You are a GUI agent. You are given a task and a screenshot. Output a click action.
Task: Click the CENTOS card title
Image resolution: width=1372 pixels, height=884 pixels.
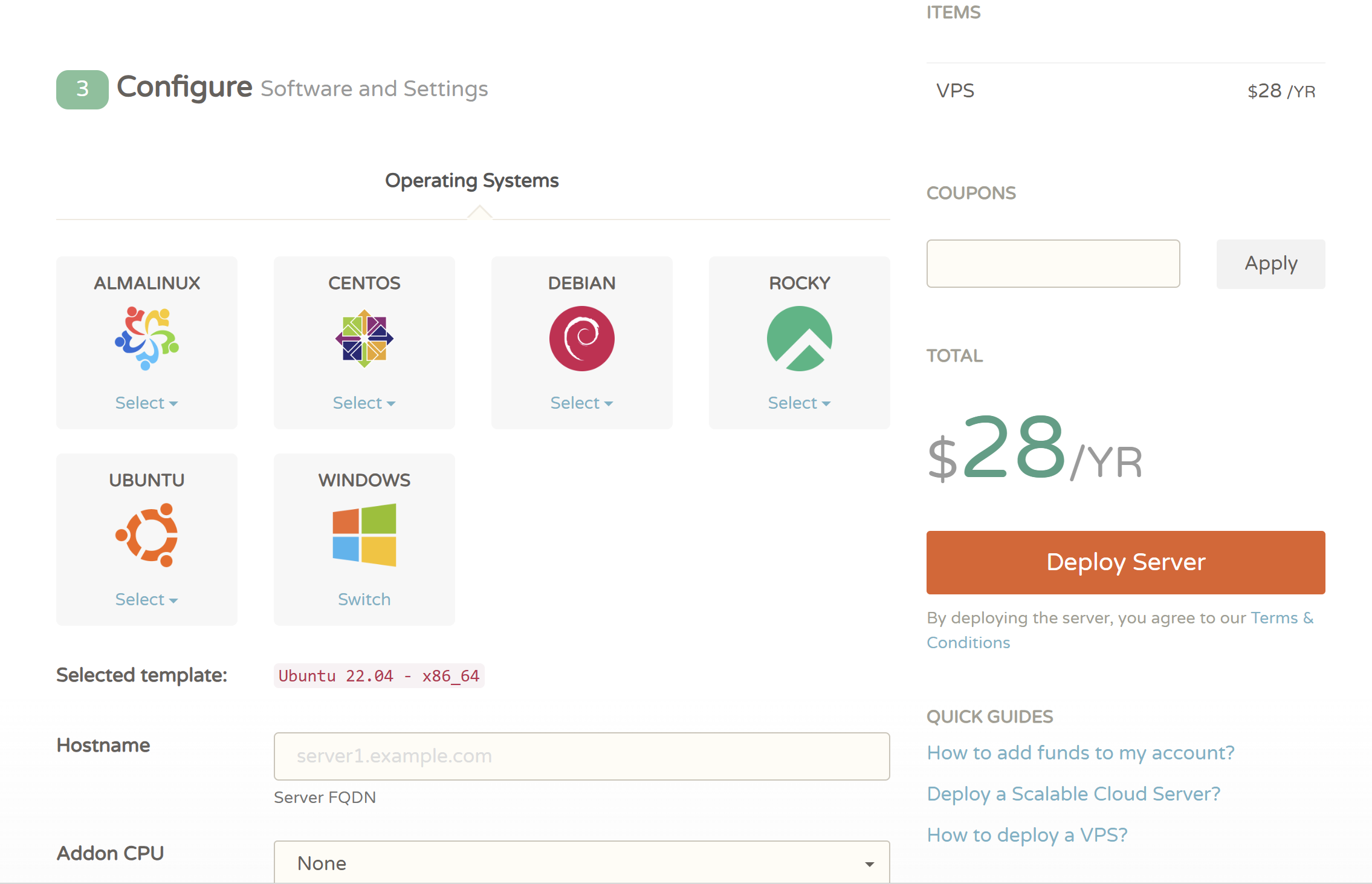[364, 283]
